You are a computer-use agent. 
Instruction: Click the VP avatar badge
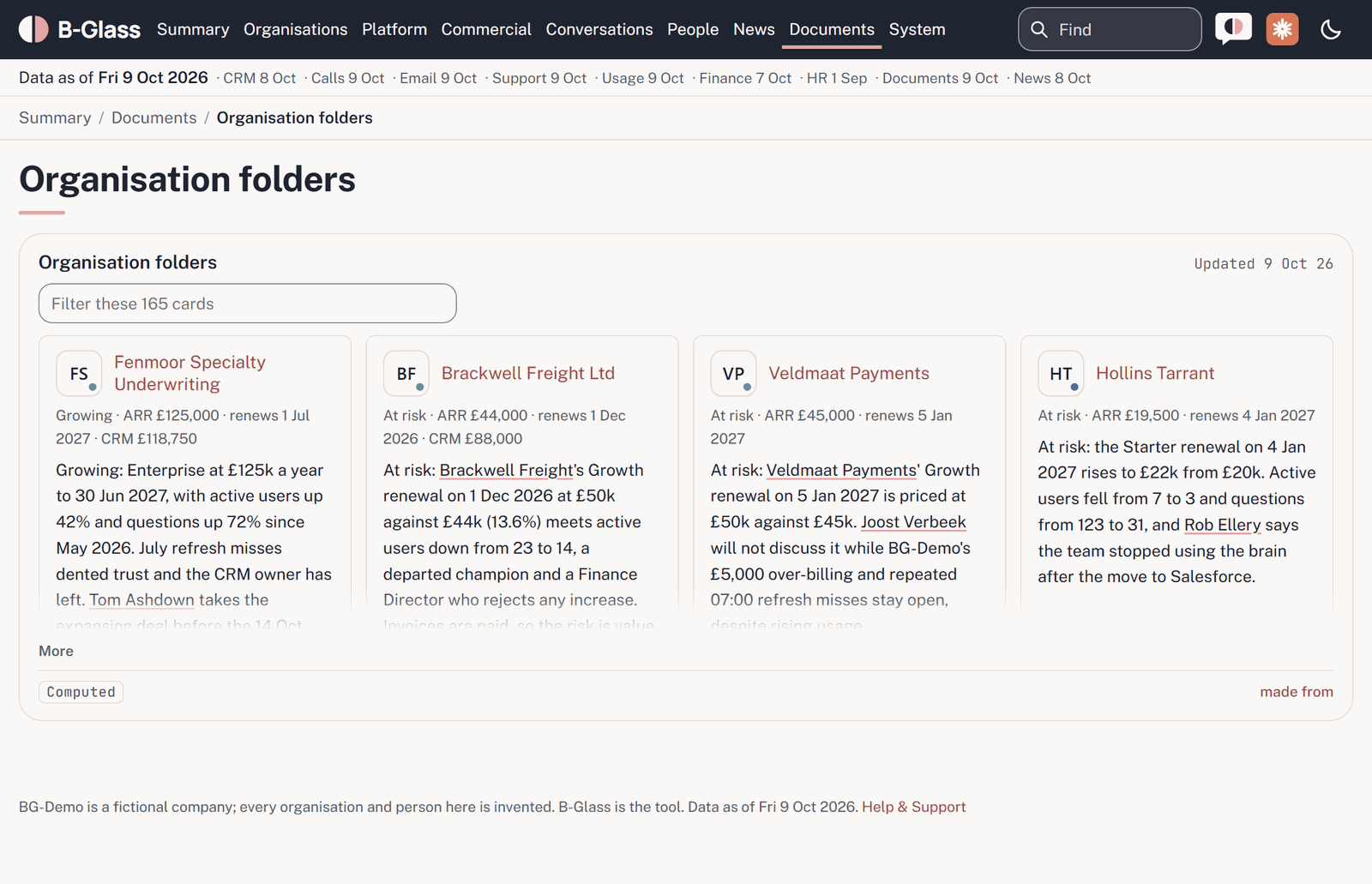point(733,373)
